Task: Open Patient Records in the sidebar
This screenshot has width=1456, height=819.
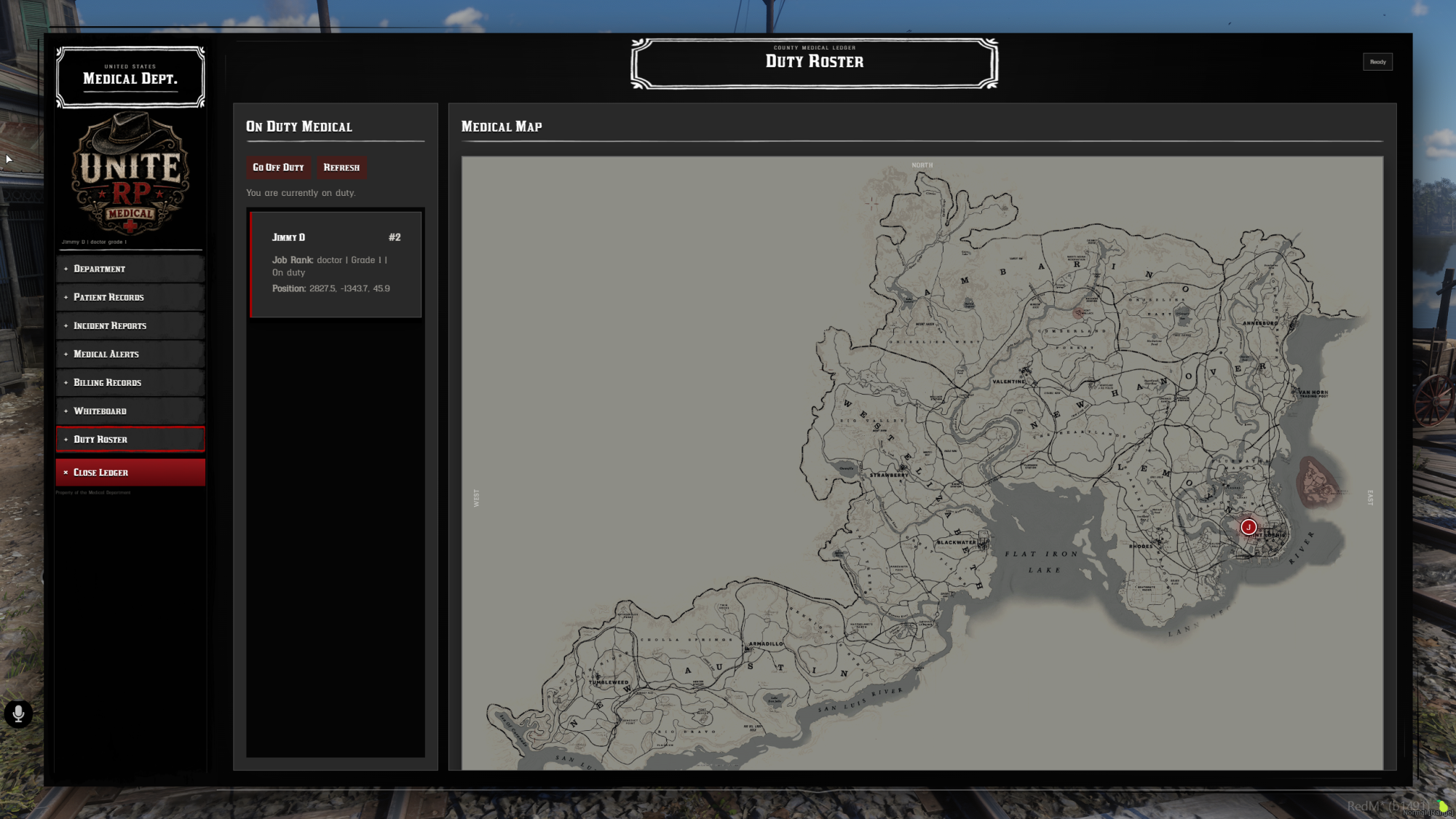Action: 130,297
